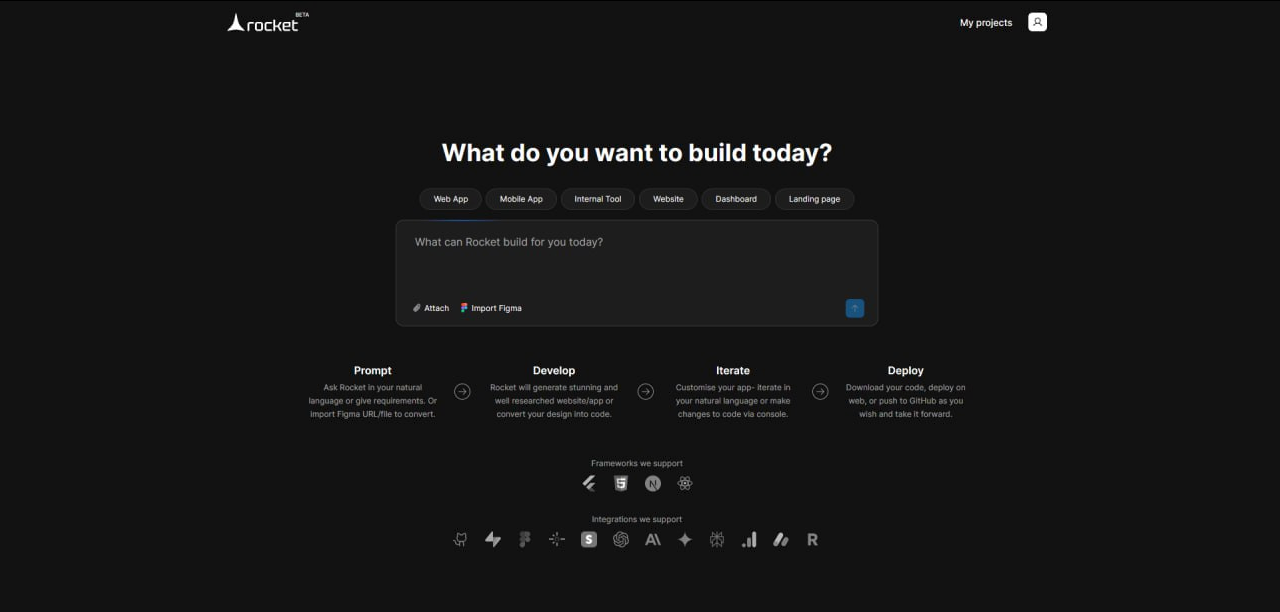Pick the Dashboard category chip
The height and width of the screenshot is (612, 1280).
pos(736,199)
